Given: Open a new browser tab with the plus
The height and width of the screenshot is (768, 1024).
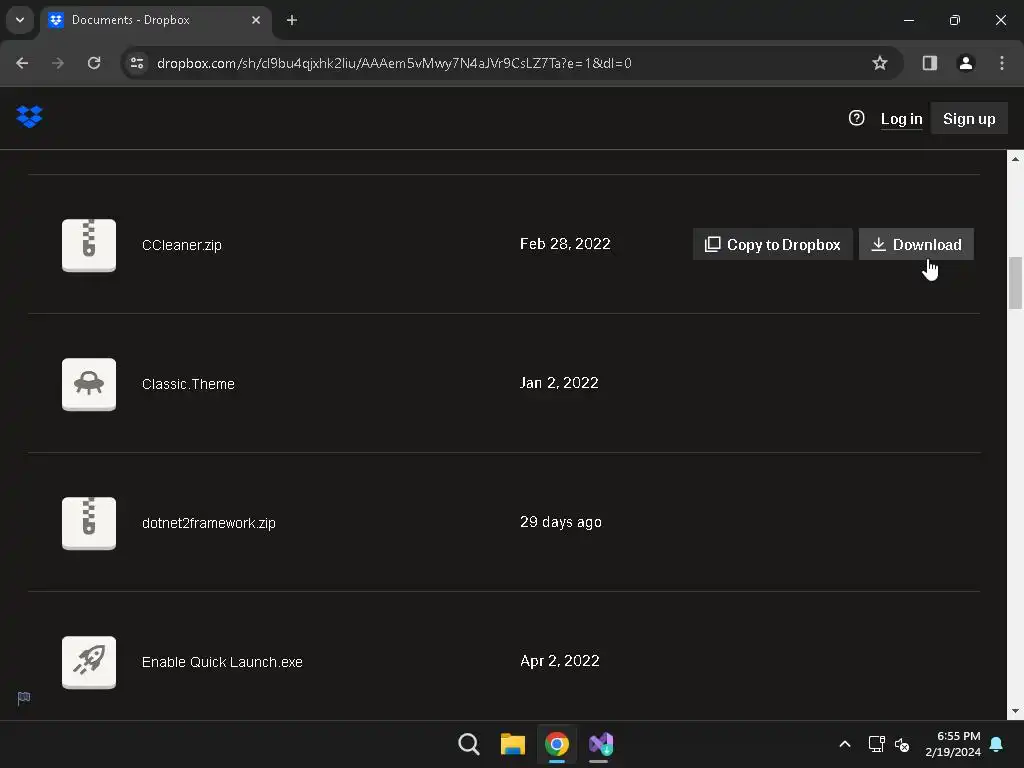Looking at the screenshot, I should 292,20.
